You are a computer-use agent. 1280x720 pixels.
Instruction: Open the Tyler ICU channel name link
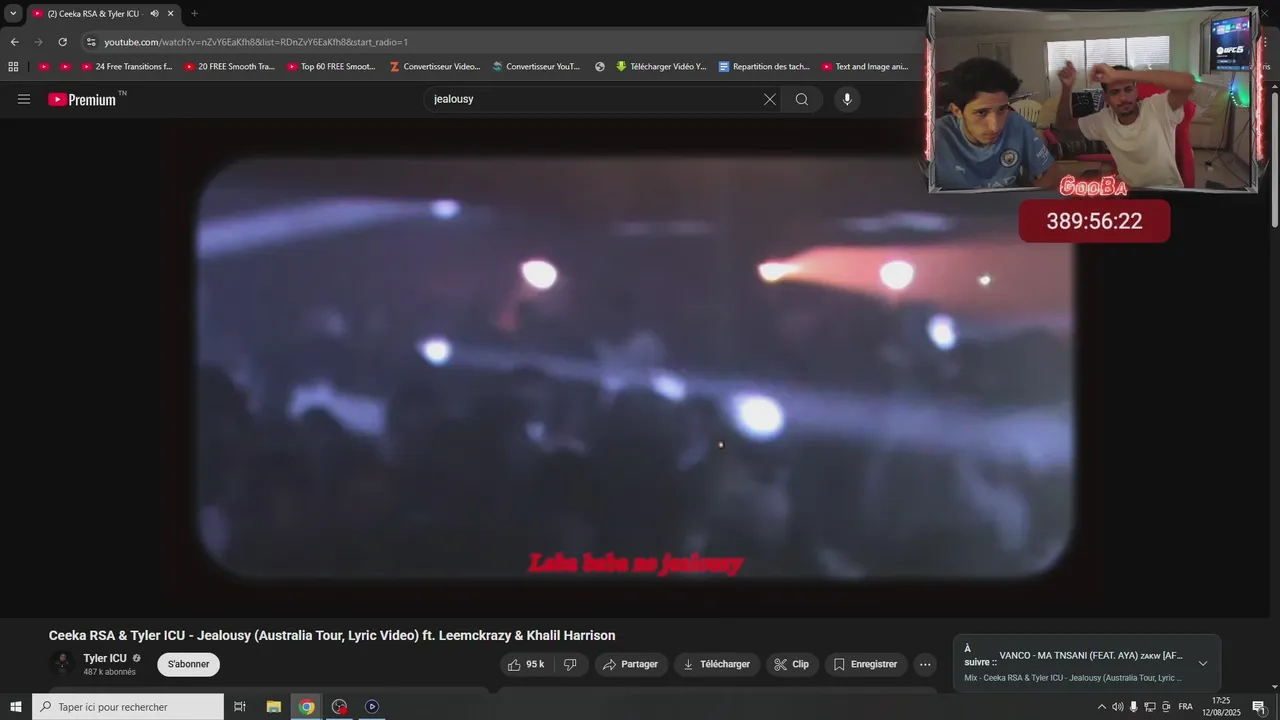pos(105,658)
